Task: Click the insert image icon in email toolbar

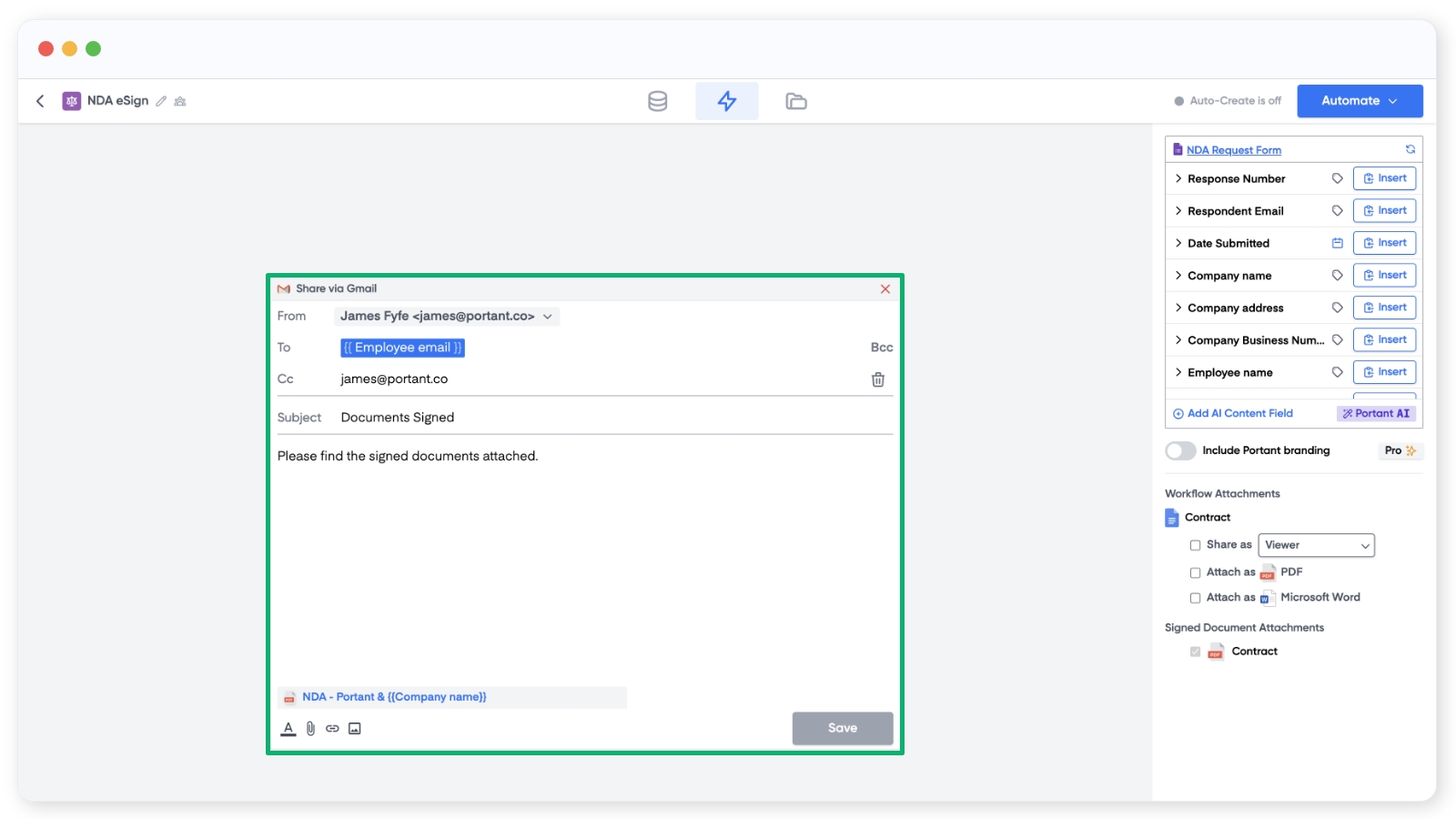Action: (x=355, y=728)
